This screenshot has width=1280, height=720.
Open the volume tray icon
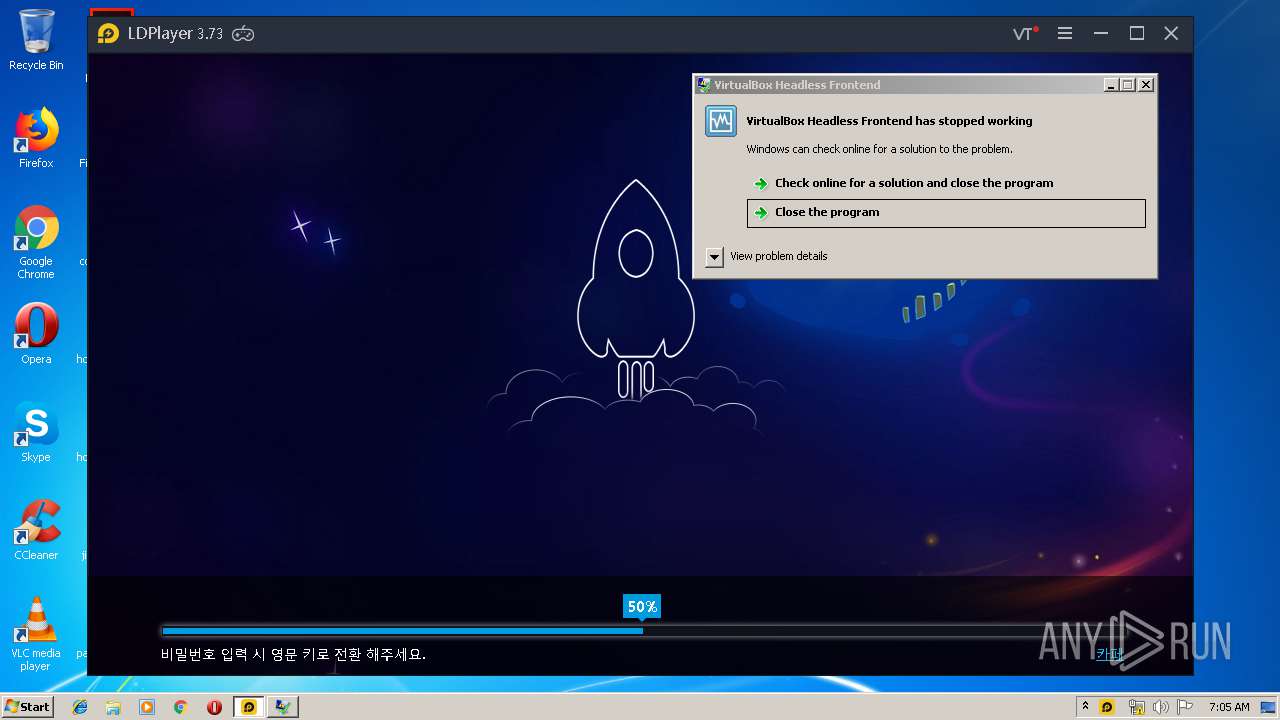click(1160, 707)
